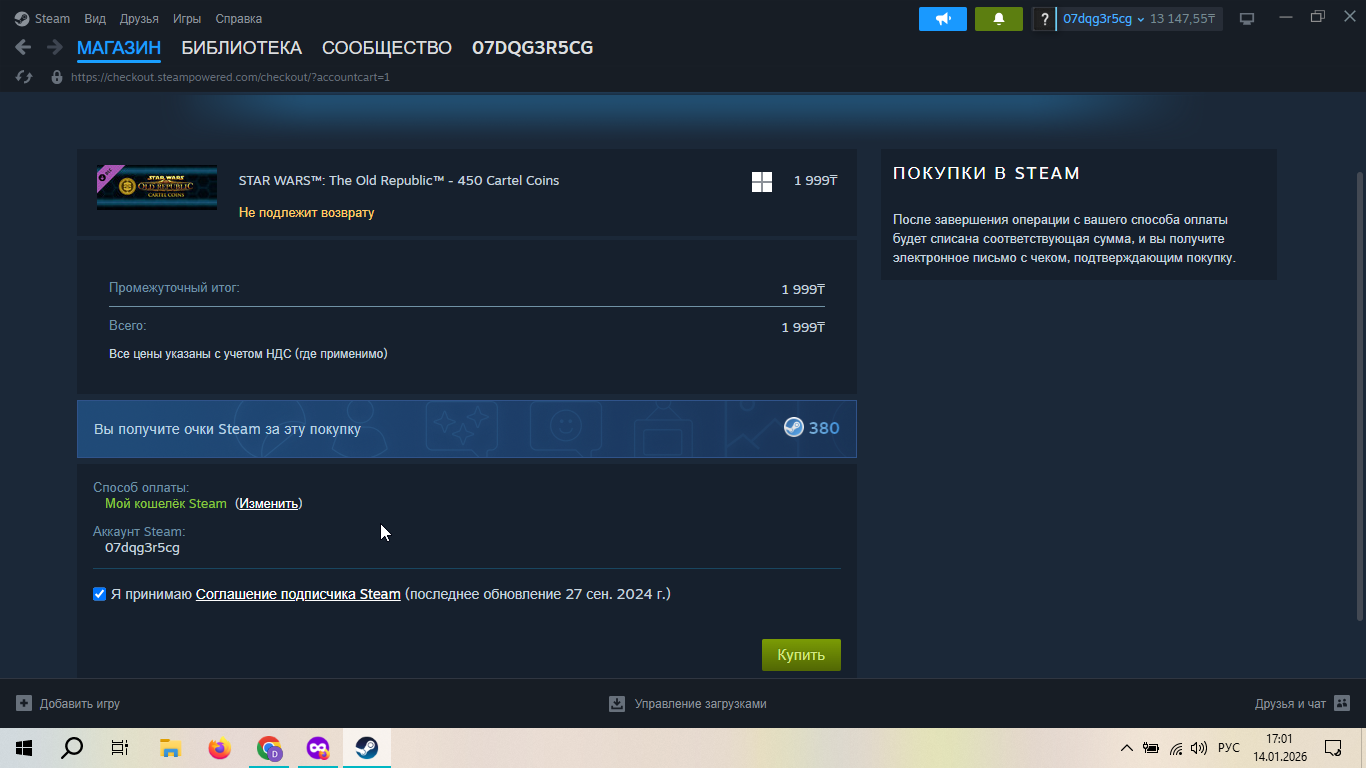
Task: Expand the 07dqg3r5cg account dropdown
Action: tap(1103, 19)
